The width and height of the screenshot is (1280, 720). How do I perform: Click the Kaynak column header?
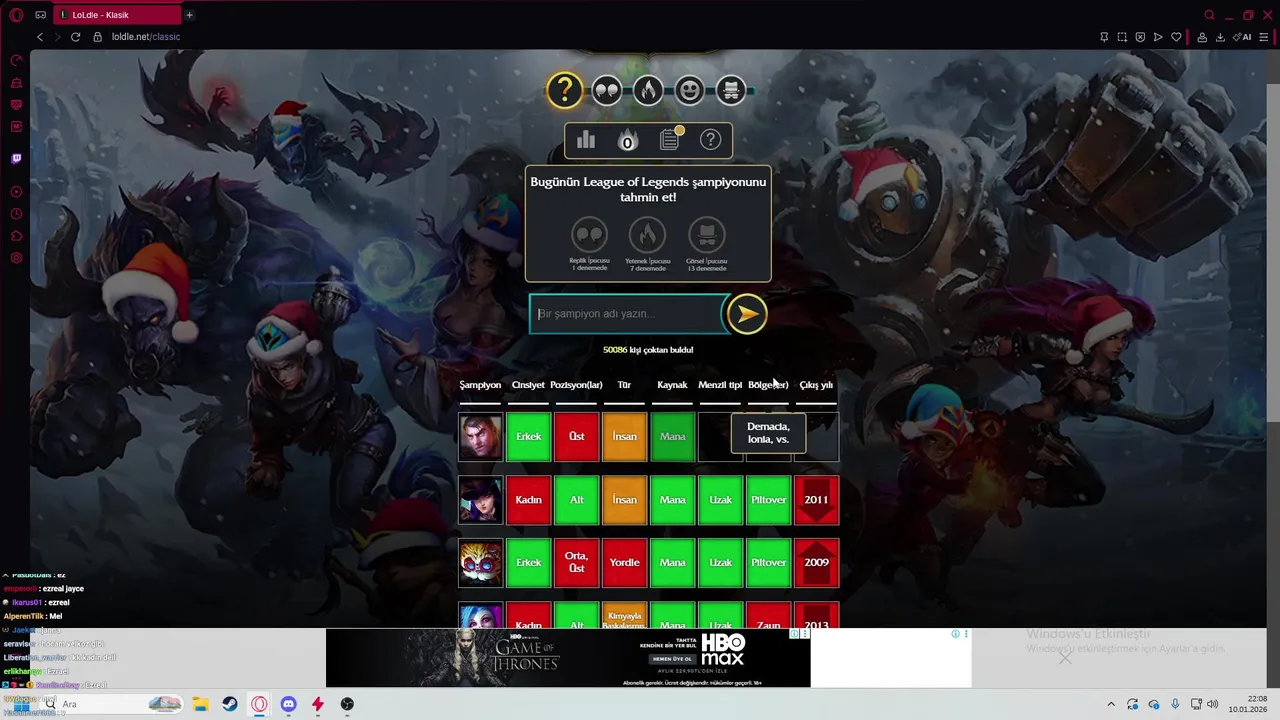pos(672,385)
